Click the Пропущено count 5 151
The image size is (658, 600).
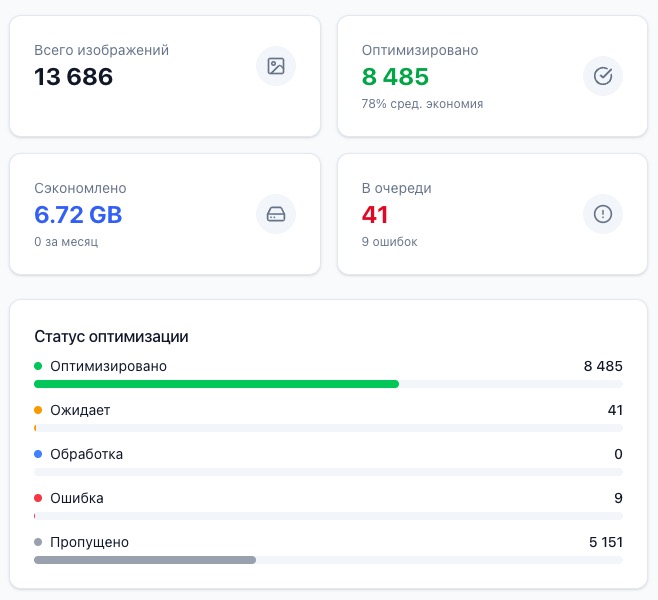606,542
